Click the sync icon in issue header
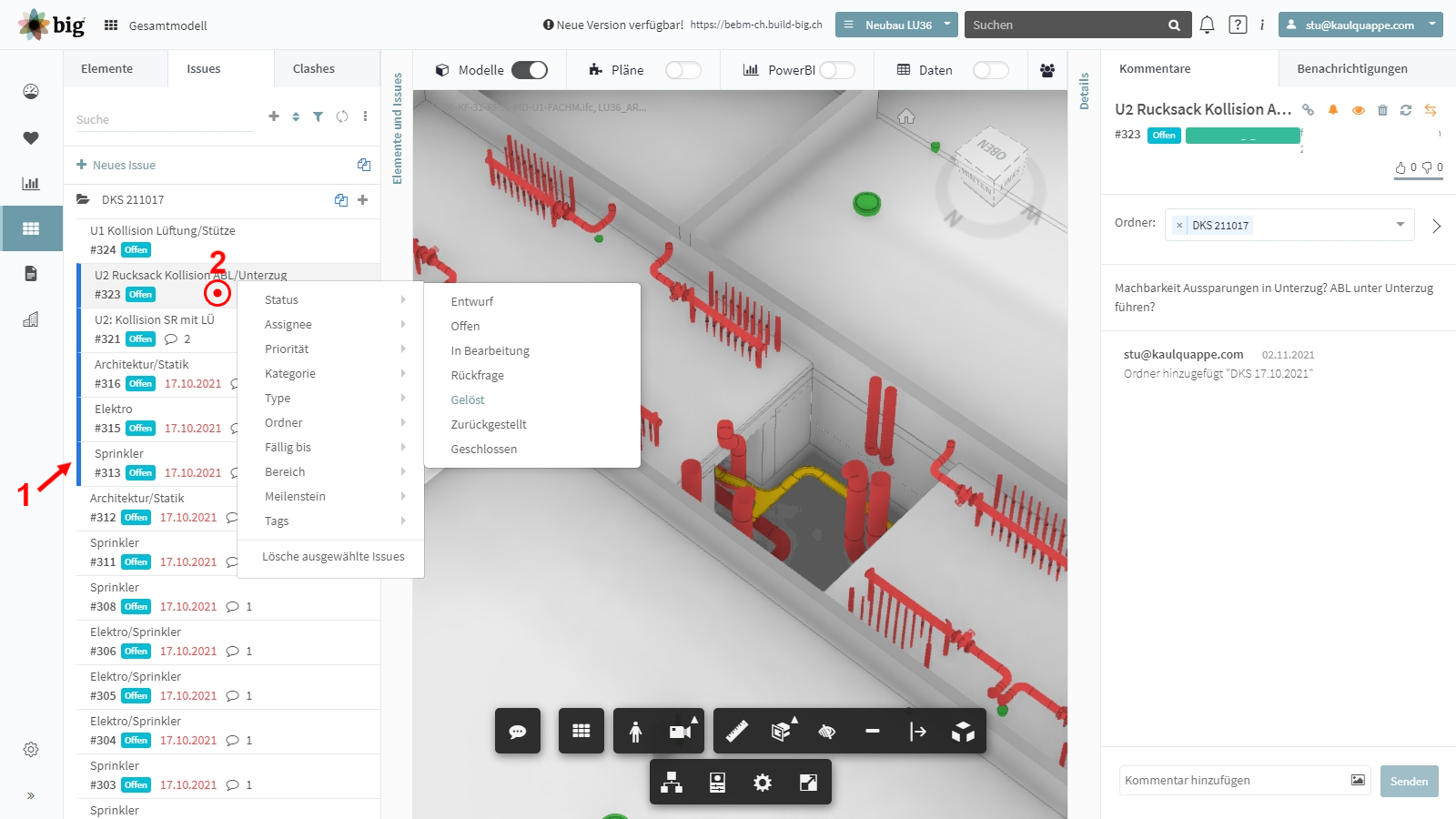The width and height of the screenshot is (1456, 819). pos(1406,110)
